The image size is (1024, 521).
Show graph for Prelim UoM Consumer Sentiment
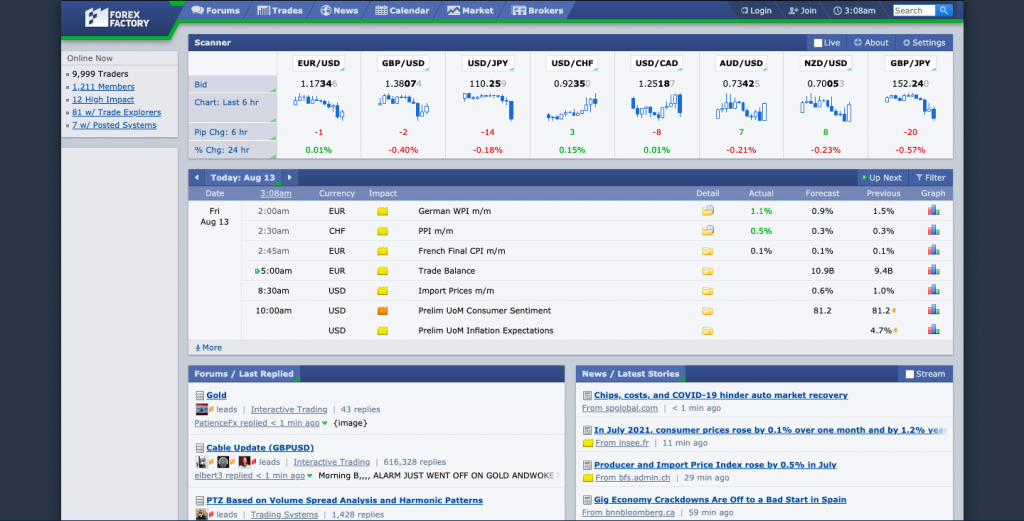(x=933, y=309)
